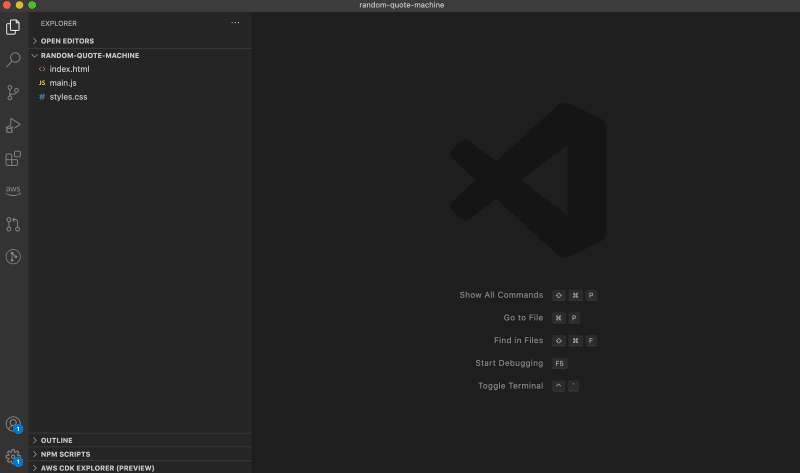Maximize window with green button
Image resolution: width=800 pixels, height=473 pixels.
tap(32, 5)
